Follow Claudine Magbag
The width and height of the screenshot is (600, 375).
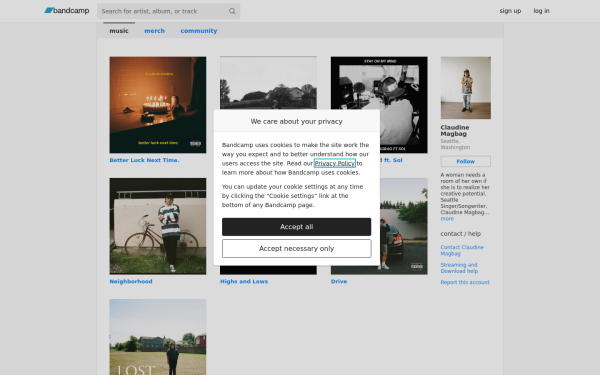466,161
